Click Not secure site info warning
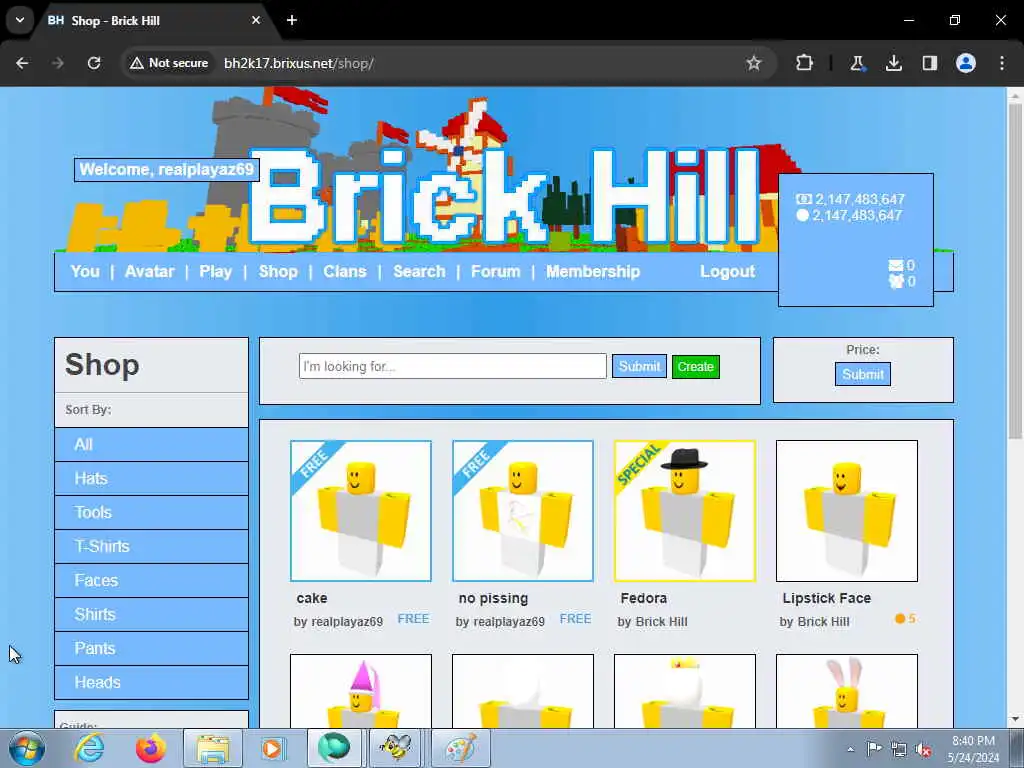The width and height of the screenshot is (1024, 768). click(x=169, y=63)
